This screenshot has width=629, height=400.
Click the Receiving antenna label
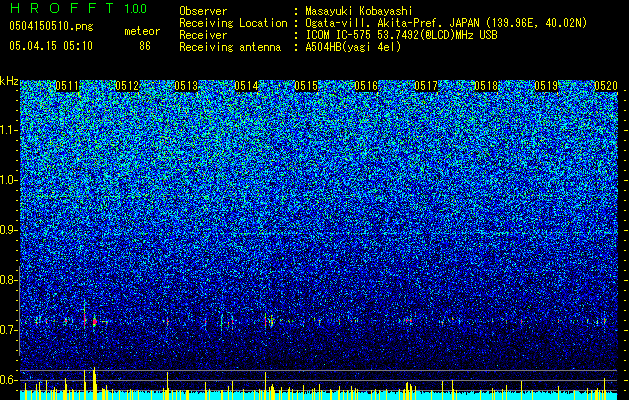(x=230, y=47)
